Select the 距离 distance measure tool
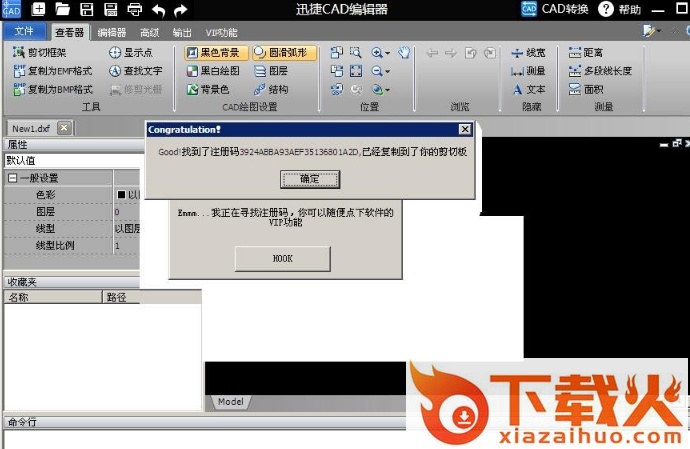The image size is (690, 449). [586, 53]
